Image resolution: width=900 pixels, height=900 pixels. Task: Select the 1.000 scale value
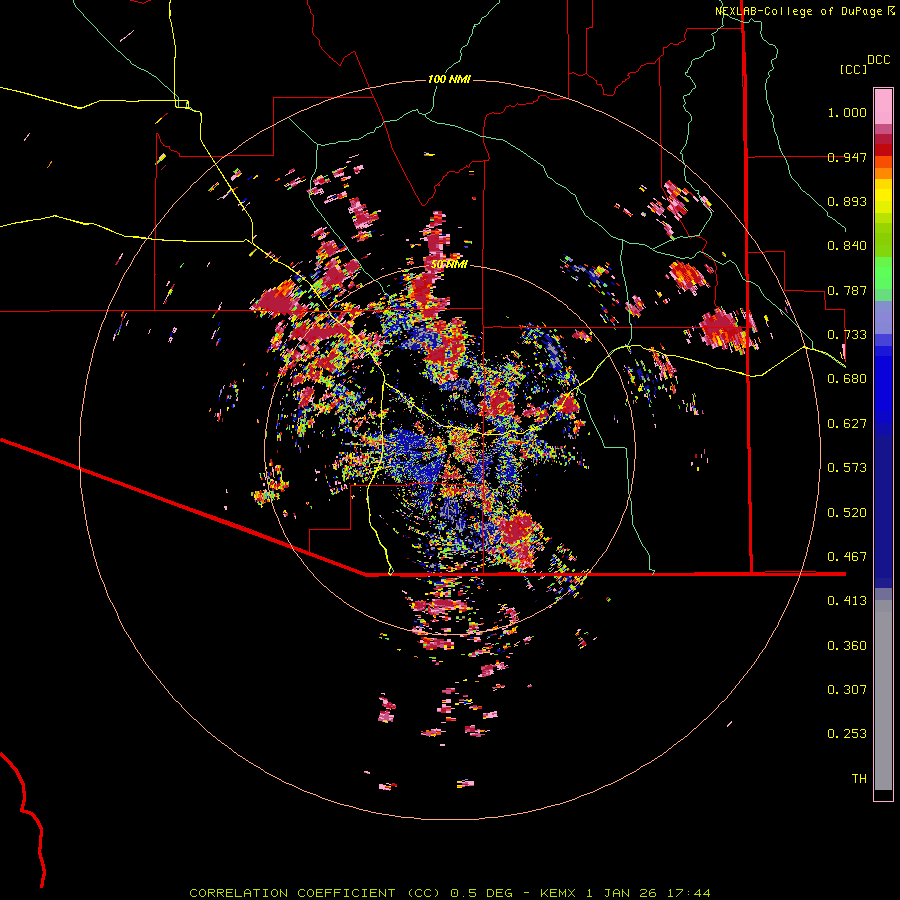tap(847, 112)
